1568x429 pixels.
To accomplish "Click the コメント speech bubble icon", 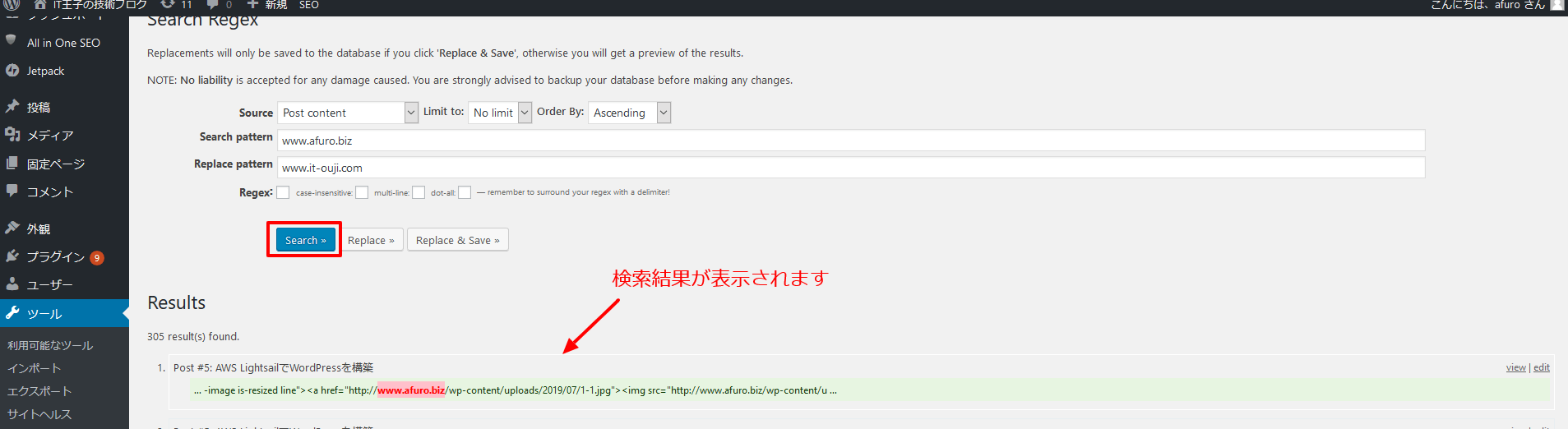I will (12, 191).
